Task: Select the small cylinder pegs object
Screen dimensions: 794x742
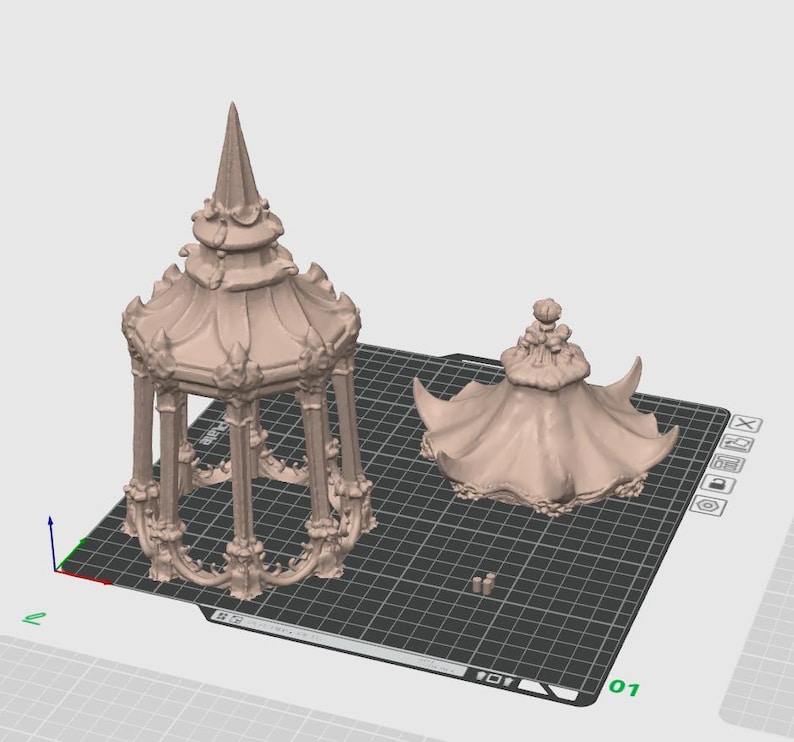Action: click(x=485, y=584)
